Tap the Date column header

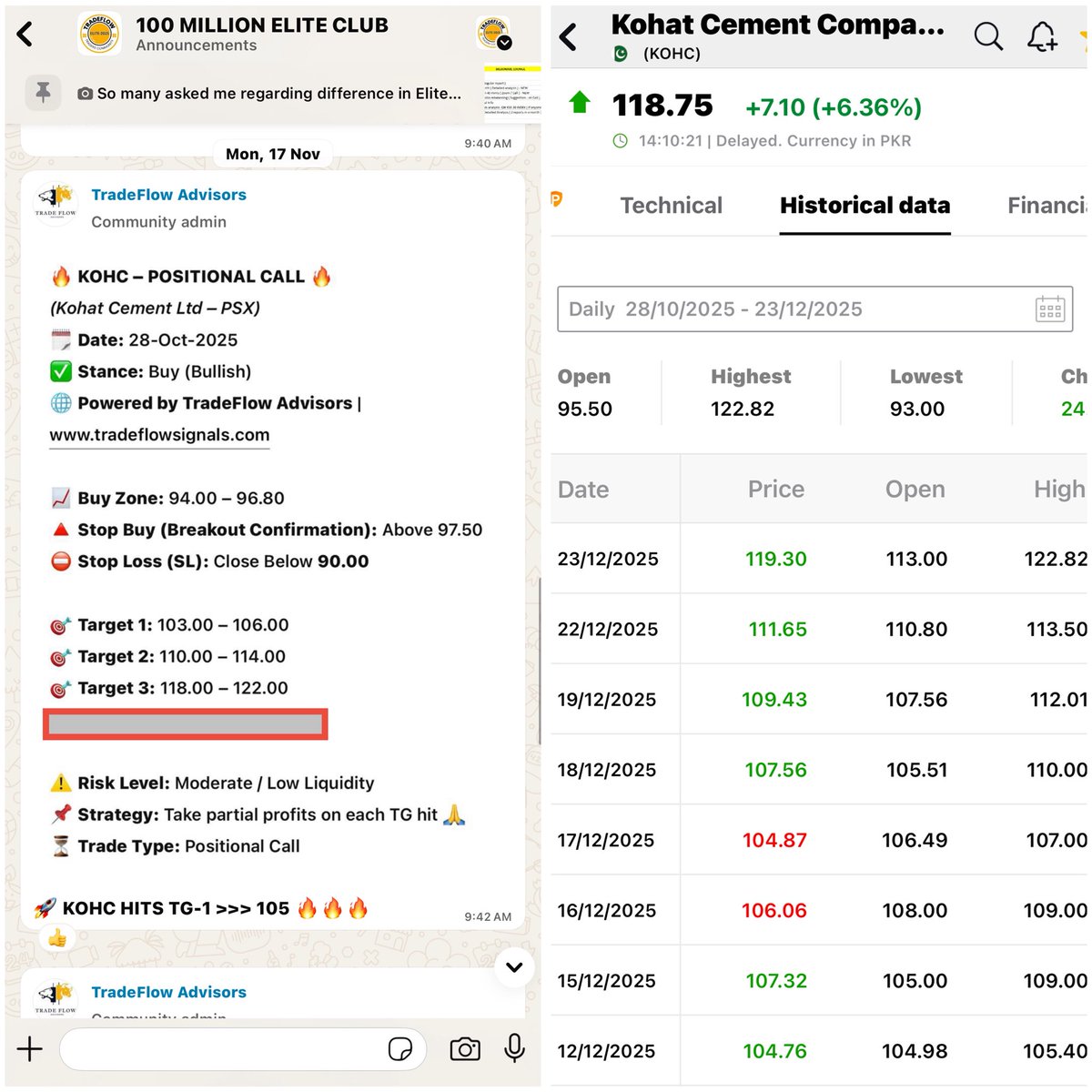(x=583, y=490)
